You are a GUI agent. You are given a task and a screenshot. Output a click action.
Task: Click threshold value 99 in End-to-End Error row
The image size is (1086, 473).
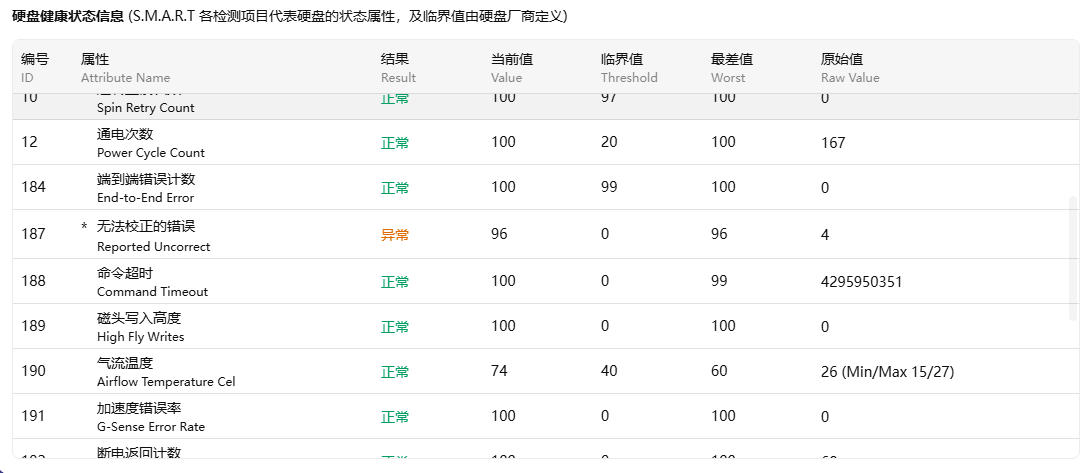tap(609, 187)
